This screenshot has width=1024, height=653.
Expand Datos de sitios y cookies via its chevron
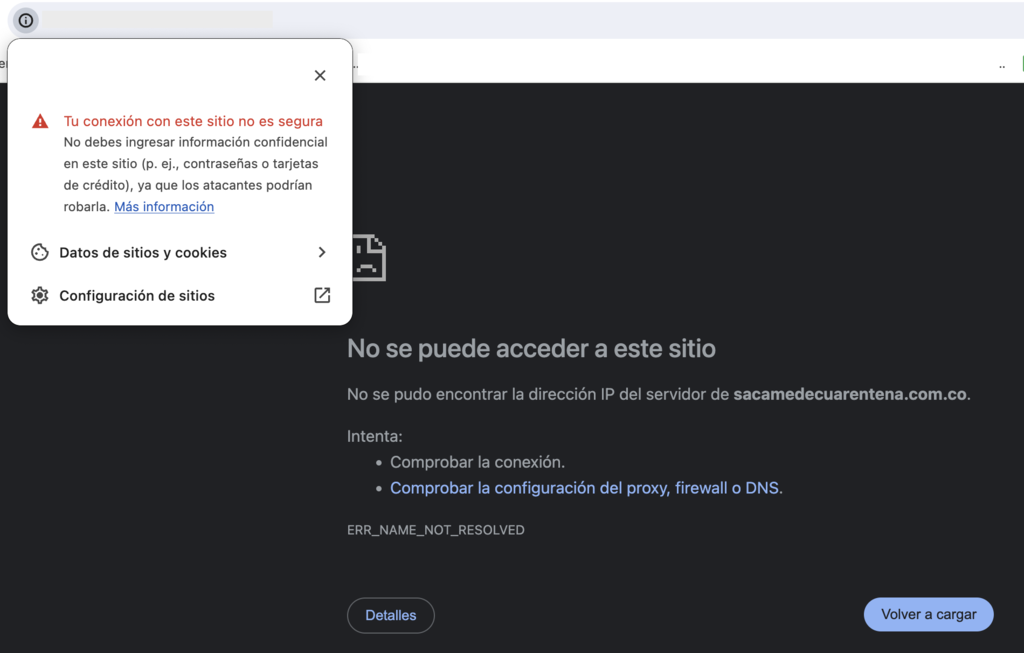321,252
